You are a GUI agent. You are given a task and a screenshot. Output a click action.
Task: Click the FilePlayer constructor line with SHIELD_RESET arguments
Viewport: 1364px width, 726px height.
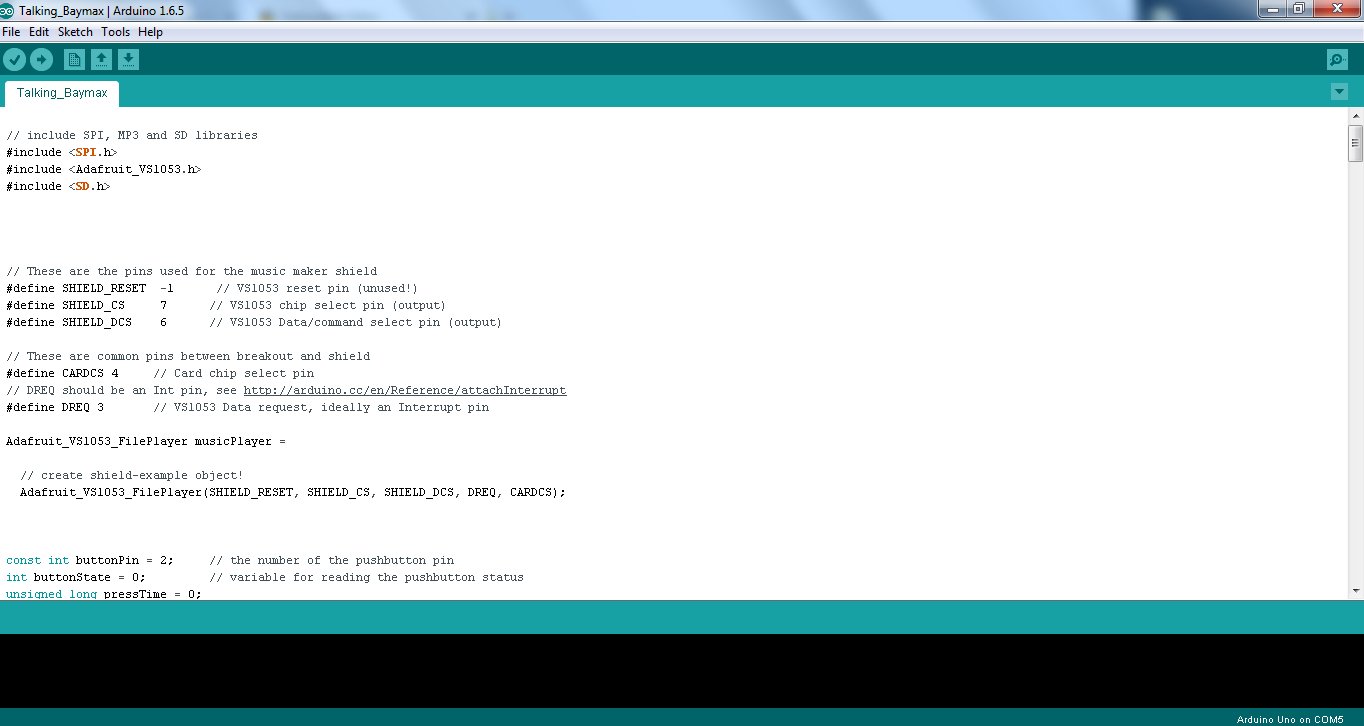[293, 492]
